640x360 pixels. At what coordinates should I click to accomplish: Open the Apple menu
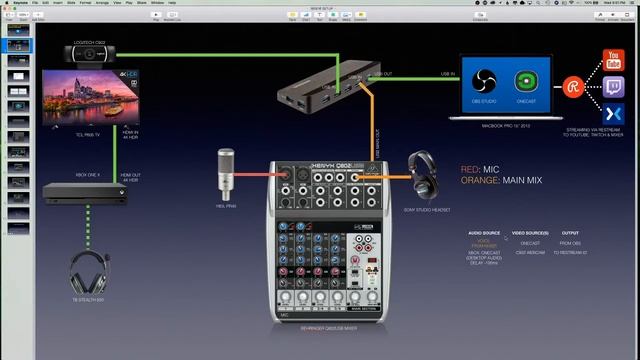(x=7, y=2)
